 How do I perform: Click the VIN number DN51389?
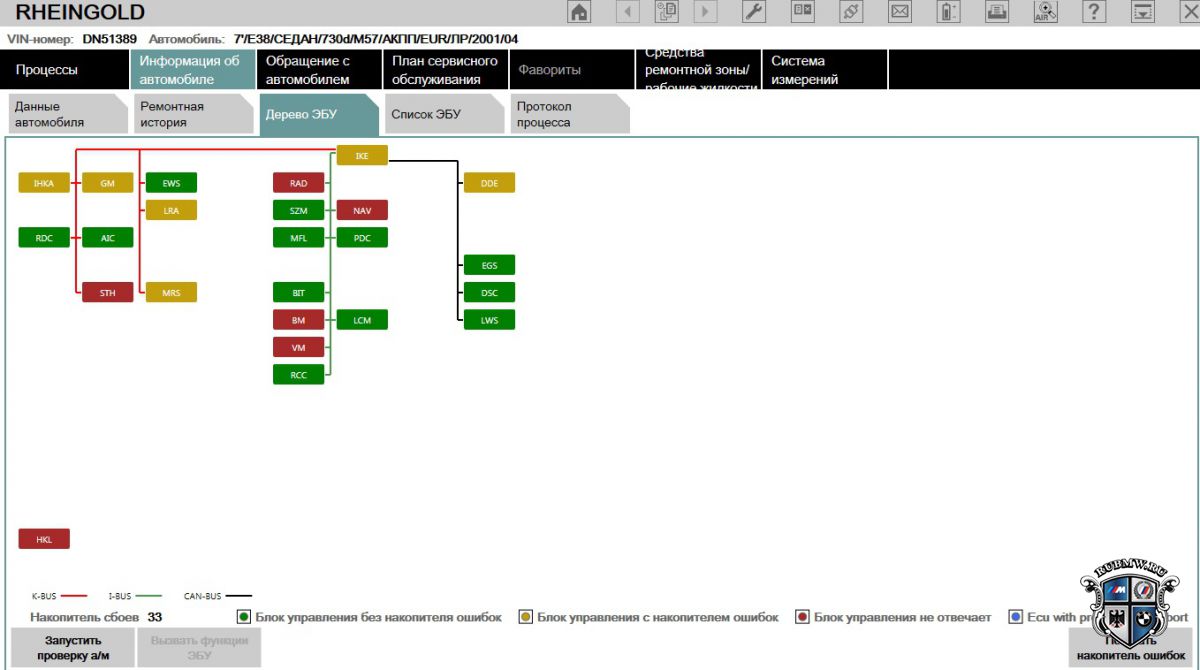110,39
